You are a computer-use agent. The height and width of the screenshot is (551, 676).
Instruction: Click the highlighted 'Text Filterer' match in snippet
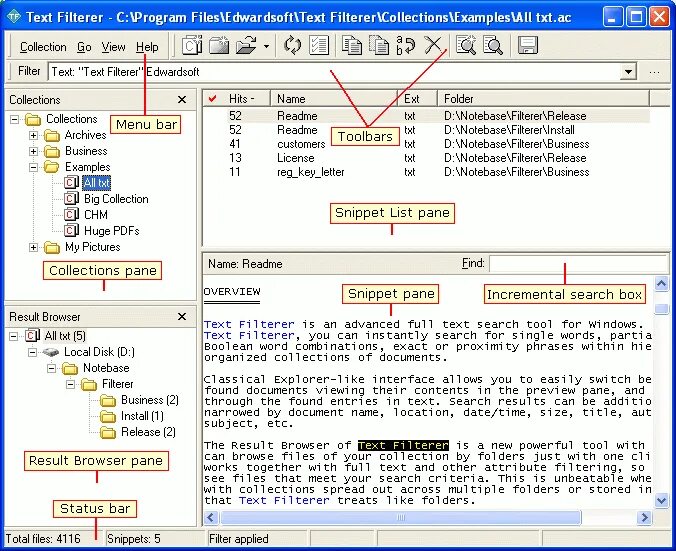coord(403,445)
